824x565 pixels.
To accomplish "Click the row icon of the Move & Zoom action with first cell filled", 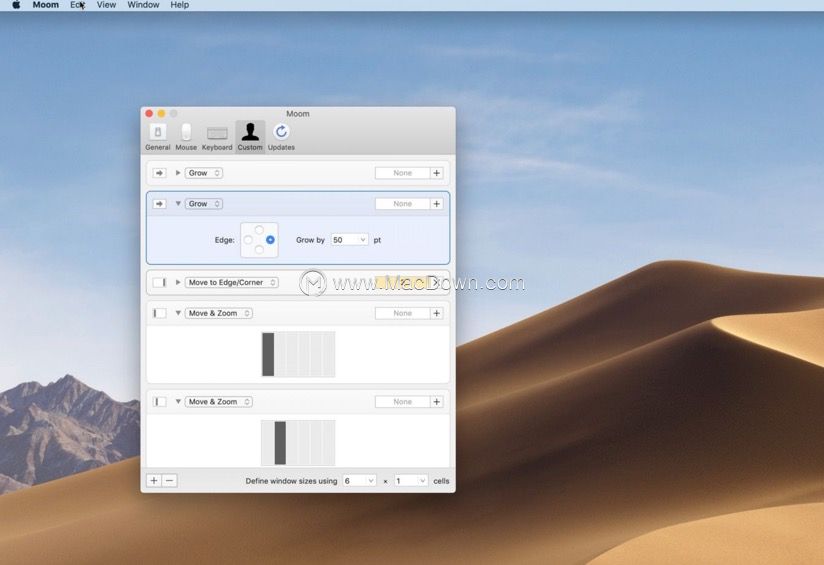I will pyautogui.click(x=159, y=313).
